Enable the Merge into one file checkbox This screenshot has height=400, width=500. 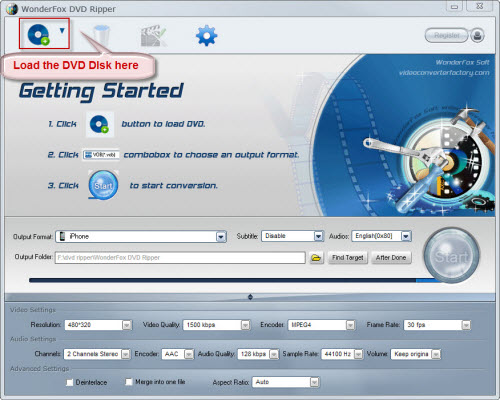pos(129,382)
